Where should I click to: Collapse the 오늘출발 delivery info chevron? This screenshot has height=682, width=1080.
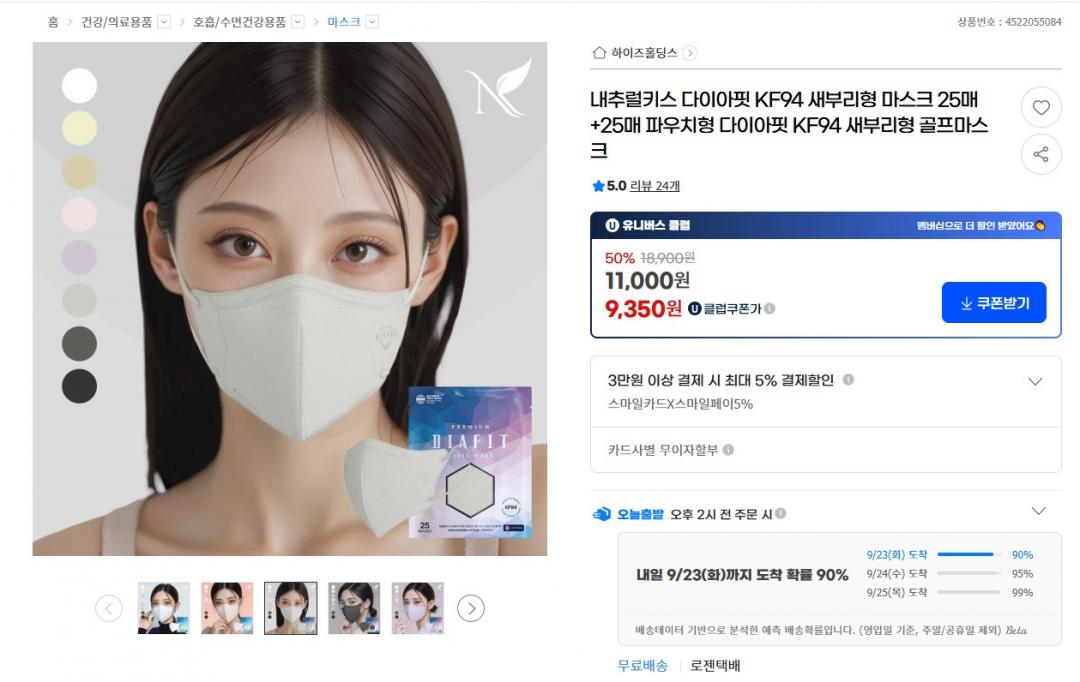(1039, 510)
